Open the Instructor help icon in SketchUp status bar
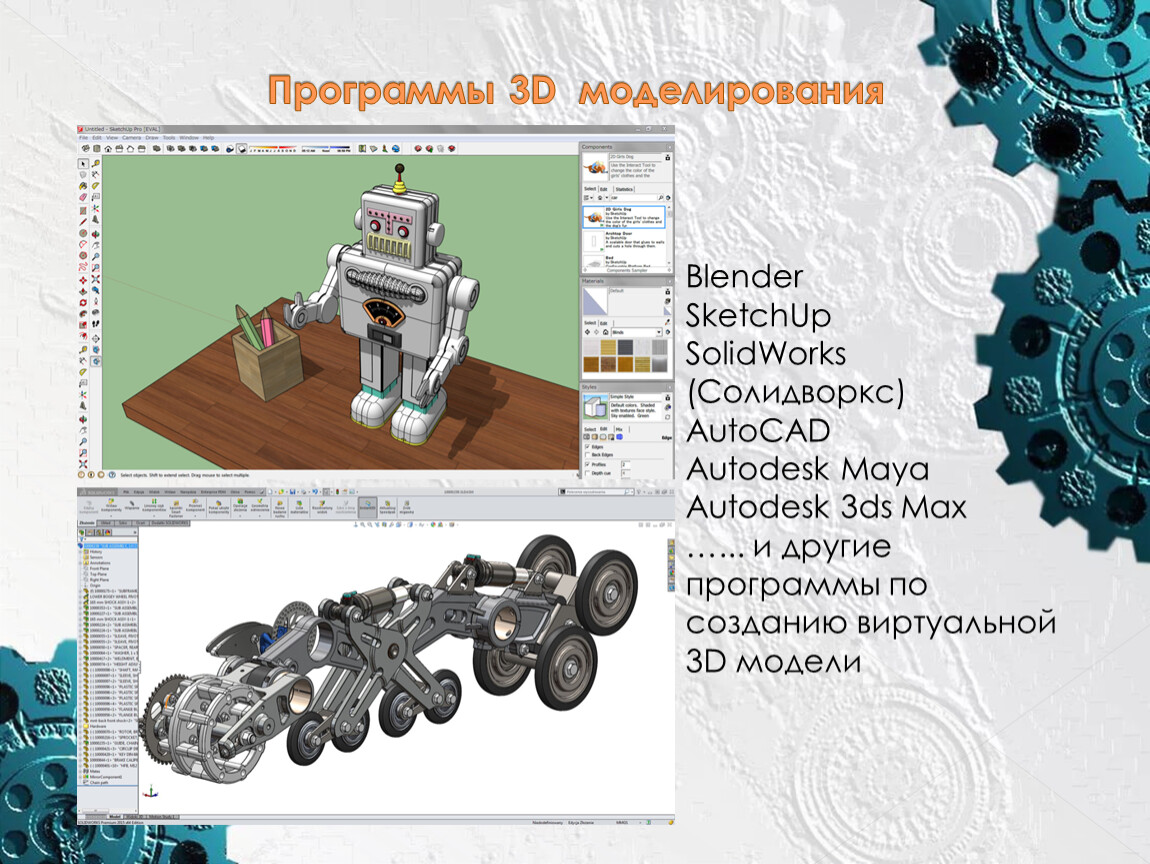This screenshot has height=864, width=1150. pos(112,475)
